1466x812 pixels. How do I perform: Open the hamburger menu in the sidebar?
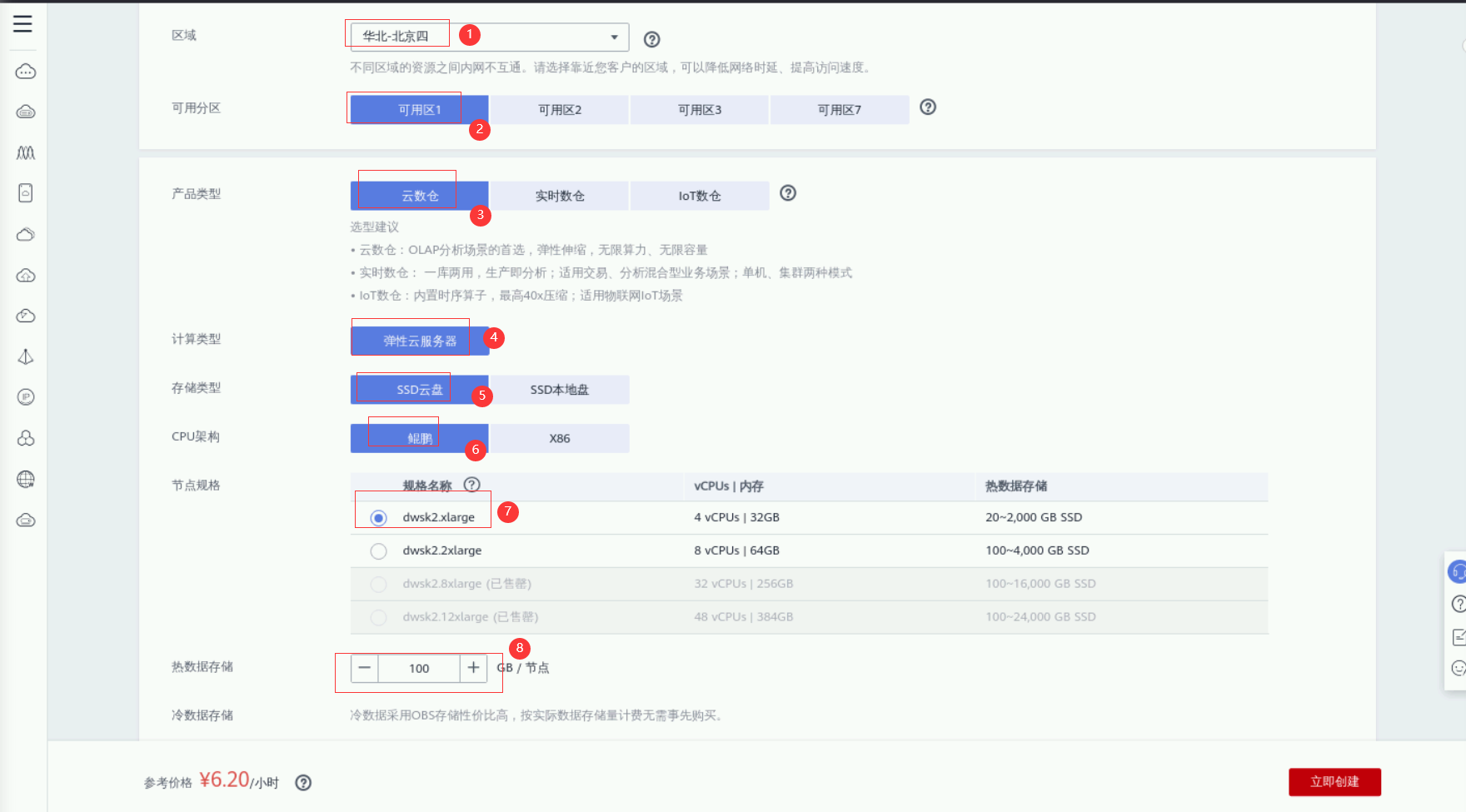(x=22, y=23)
